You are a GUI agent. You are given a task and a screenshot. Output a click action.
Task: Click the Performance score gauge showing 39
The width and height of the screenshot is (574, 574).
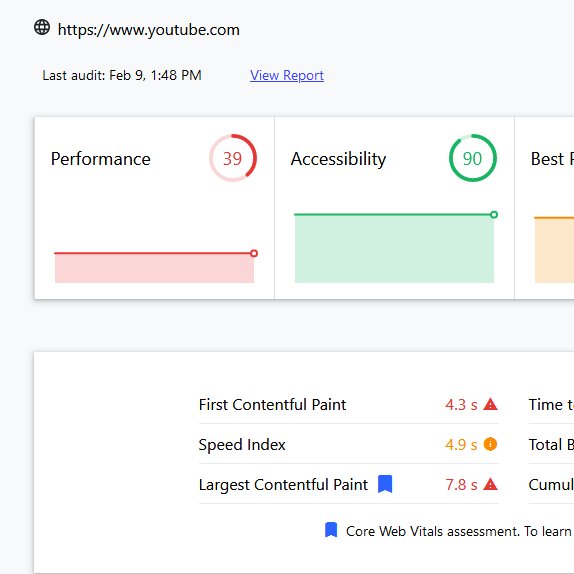click(x=233, y=158)
